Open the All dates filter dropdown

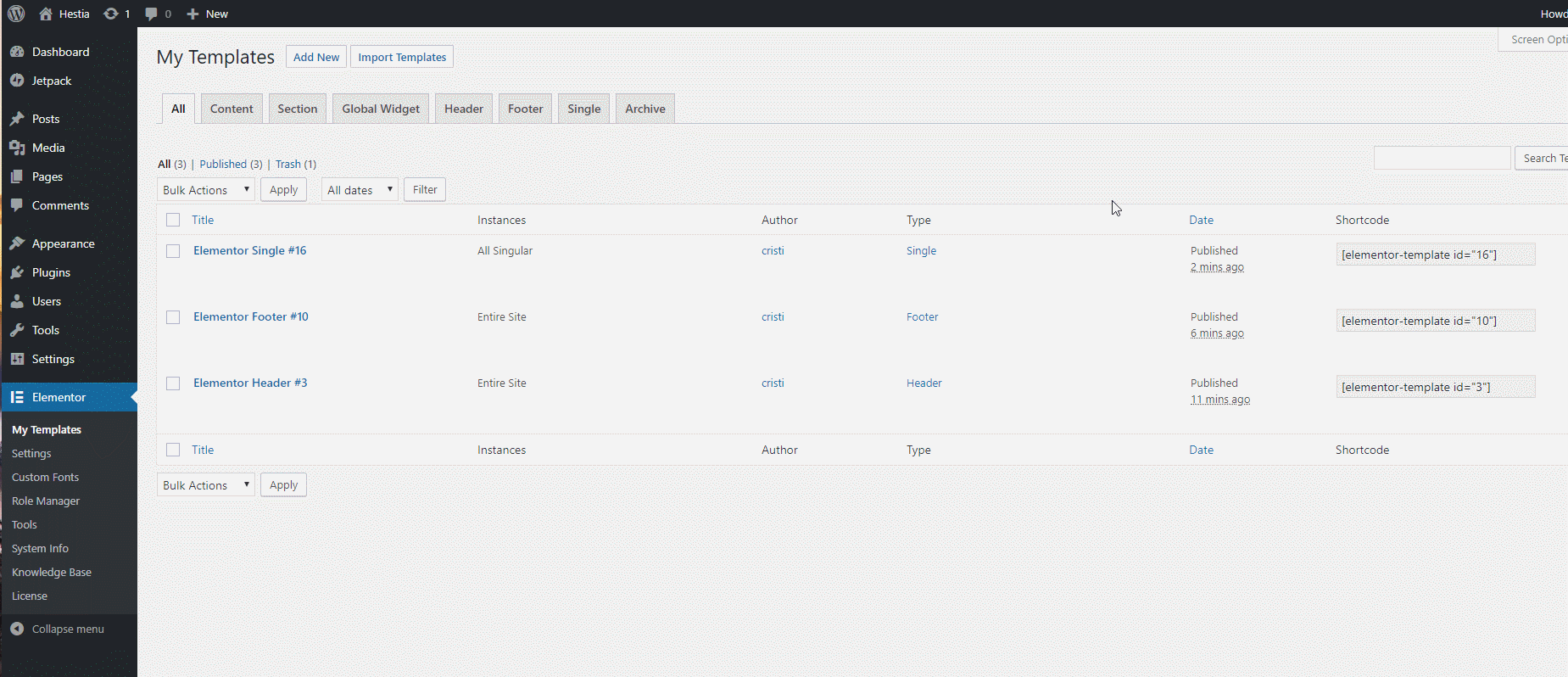pos(360,190)
